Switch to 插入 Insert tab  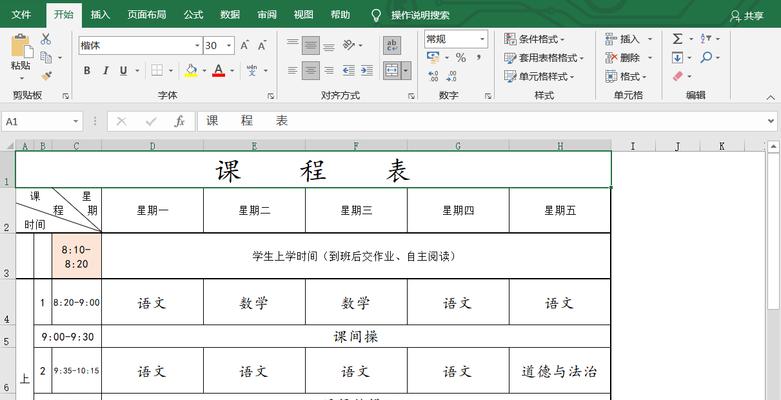tap(100, 14)
